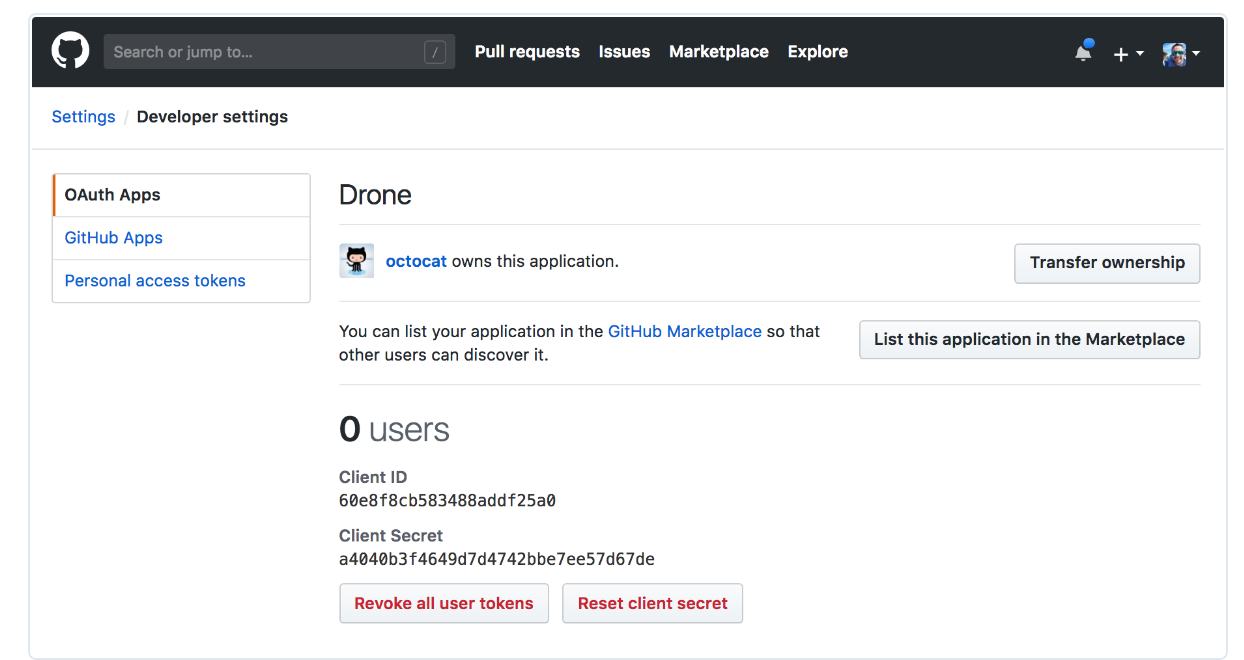Focus the Search or jump to field
This screenshot has width=1244, height=660.
click(x=279, y=52)
